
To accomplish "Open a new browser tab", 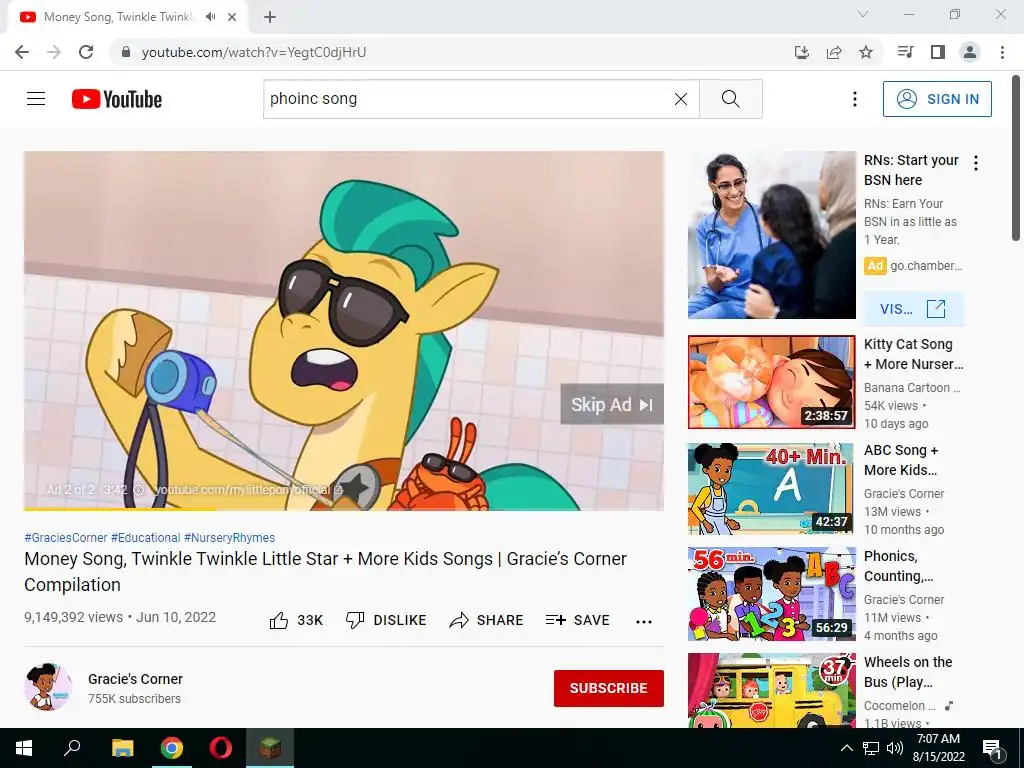I will pos(270,17).
